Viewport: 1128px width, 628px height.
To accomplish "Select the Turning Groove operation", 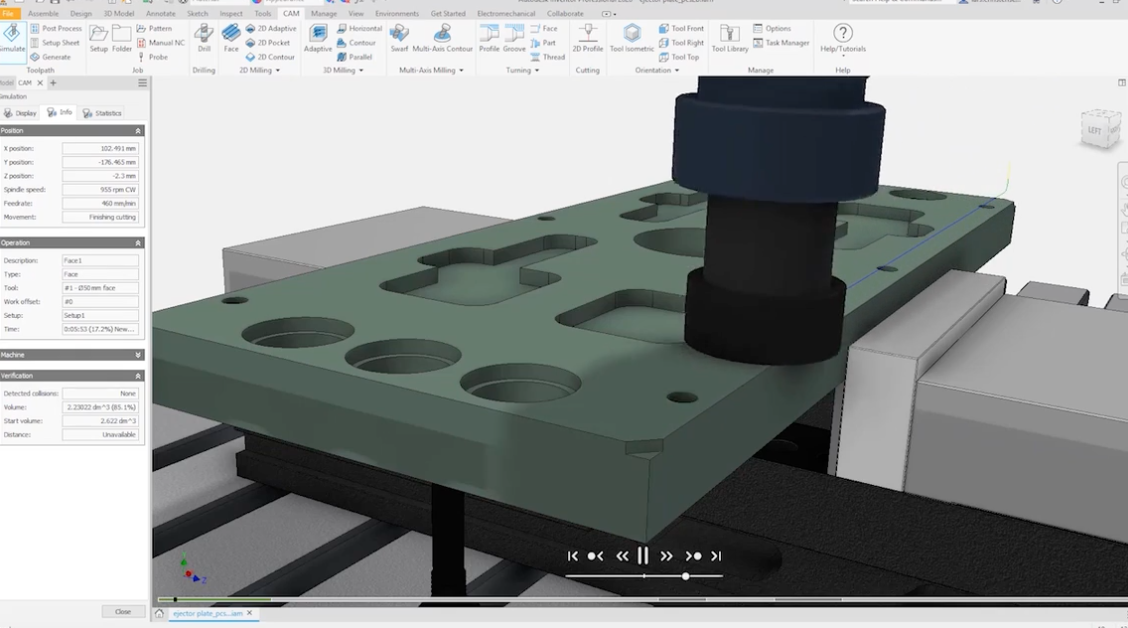I will point(514,38).
